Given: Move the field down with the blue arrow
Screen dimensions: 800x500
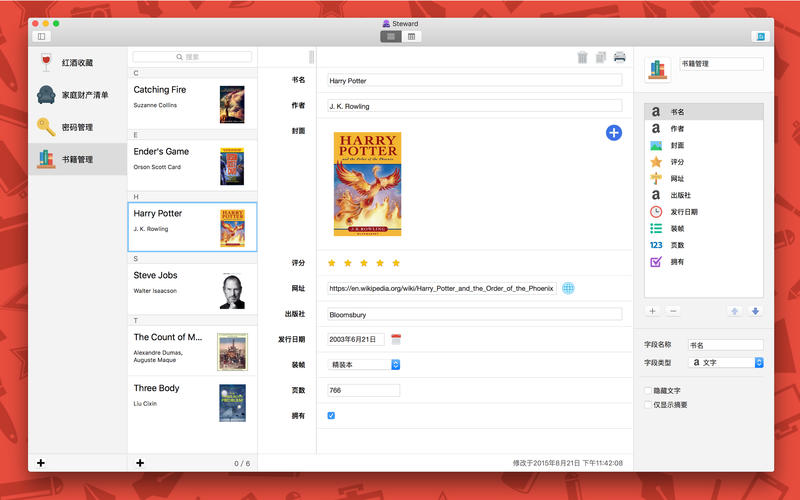Looking at the screenshot, I should [x=755, y=311].
